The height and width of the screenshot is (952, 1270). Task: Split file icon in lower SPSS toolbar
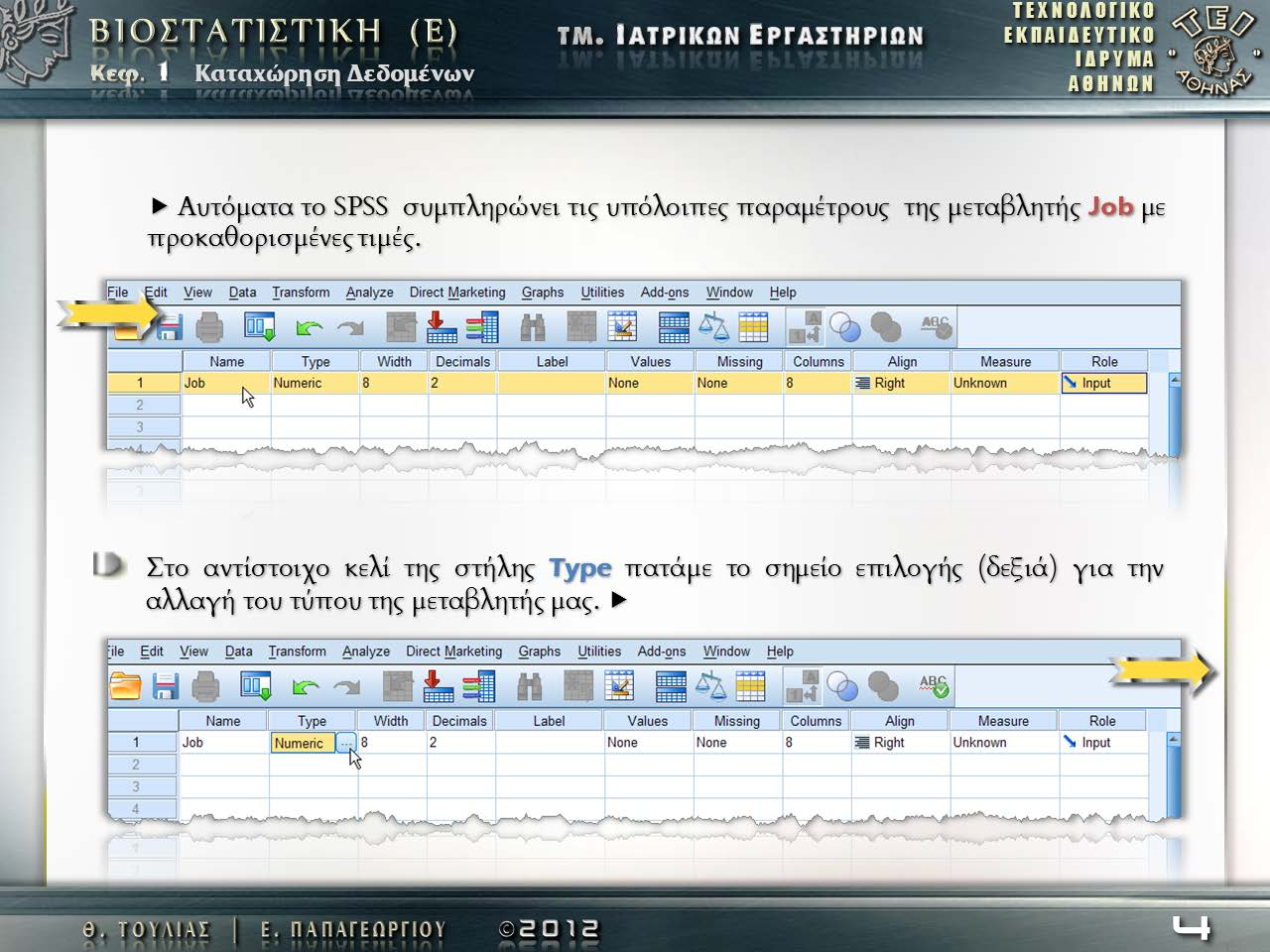[x=671, y=685]
